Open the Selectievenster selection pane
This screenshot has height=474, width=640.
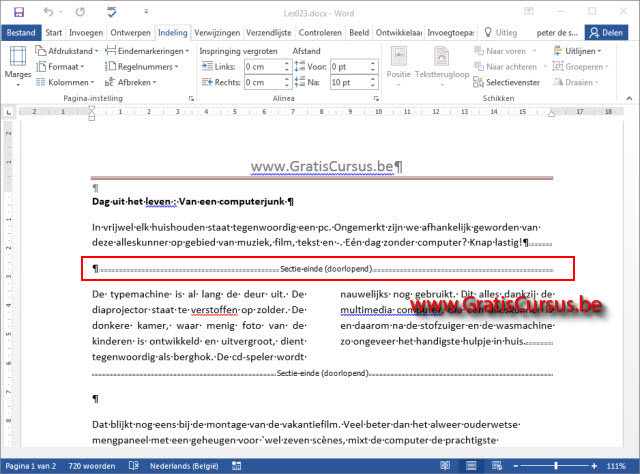[x=507, y=82]
